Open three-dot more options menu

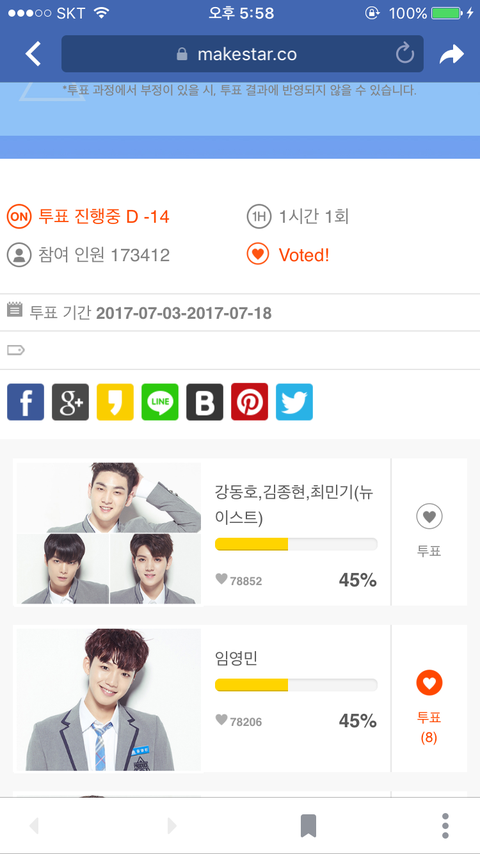pos(445,826)
